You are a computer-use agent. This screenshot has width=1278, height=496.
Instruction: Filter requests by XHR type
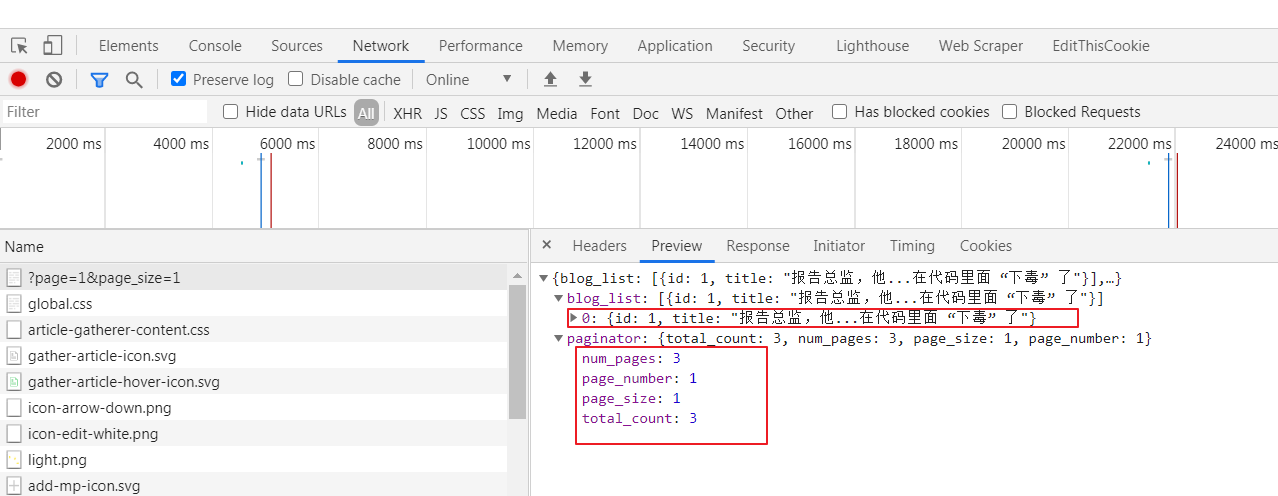point(407,113)
